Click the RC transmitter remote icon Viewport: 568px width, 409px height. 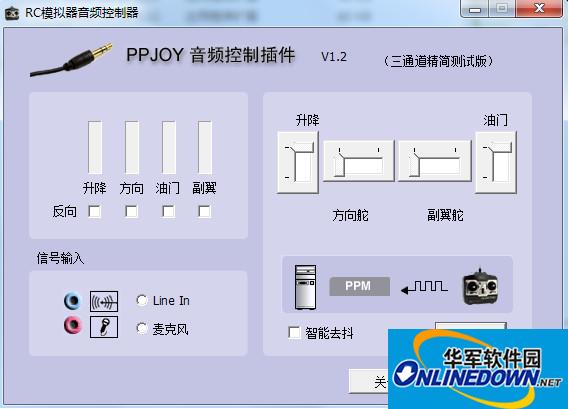[481, 286]
